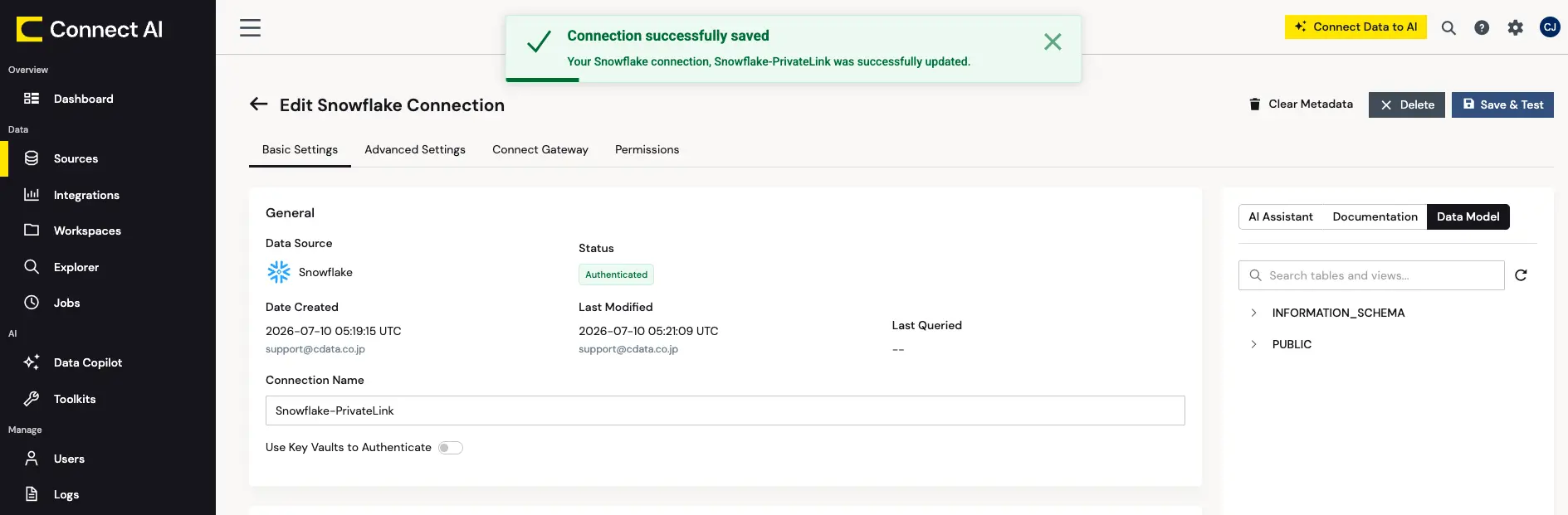The width and height of the screenshot is (1568, 515).
Task: Switch to the Advanced Settings tab
Action: click(x=415, y=149)
